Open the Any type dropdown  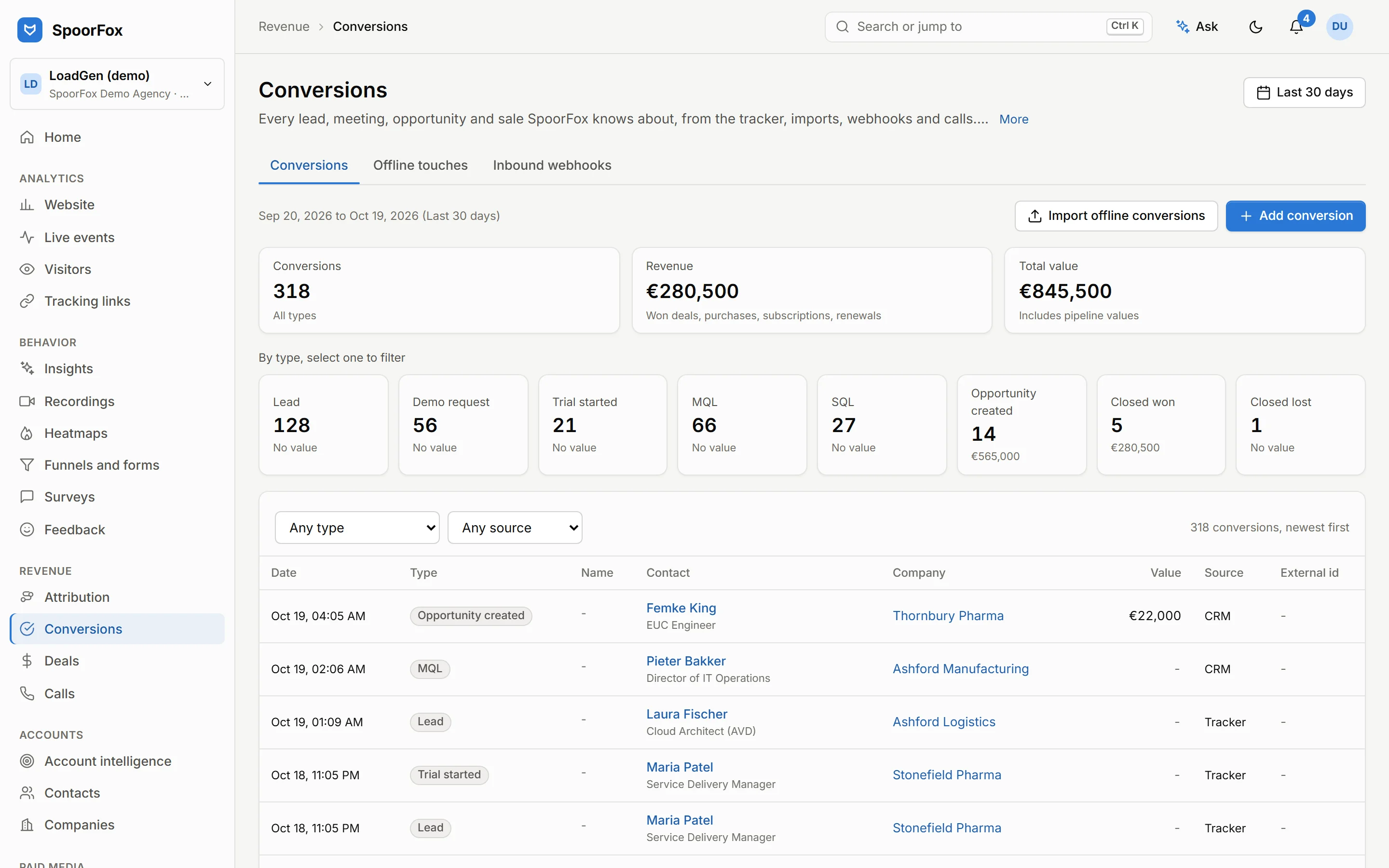(x=357, y=528)
